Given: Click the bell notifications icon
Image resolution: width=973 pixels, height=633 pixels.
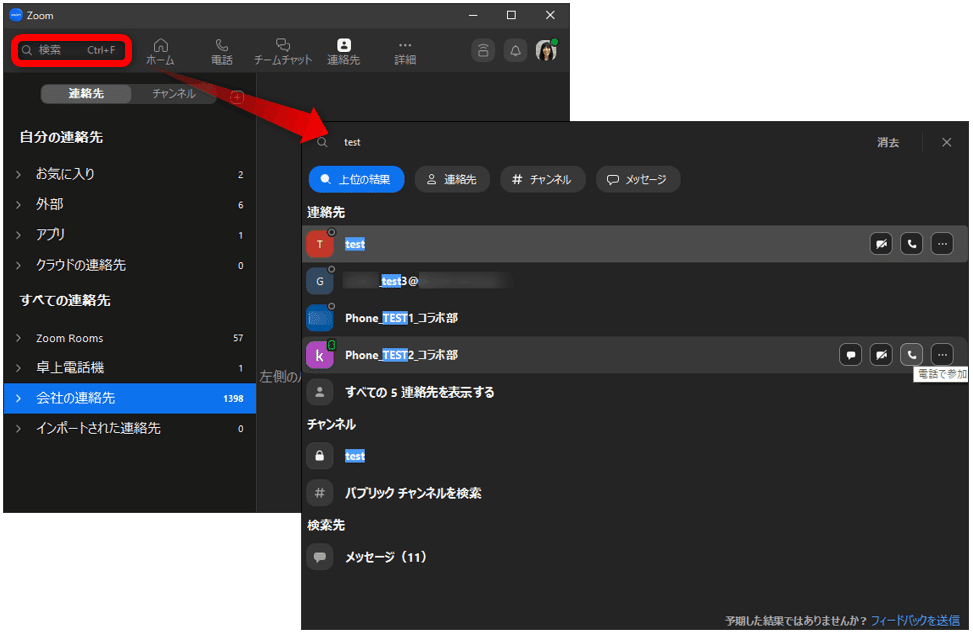Looking at the screenshot, I should point(515,50).
